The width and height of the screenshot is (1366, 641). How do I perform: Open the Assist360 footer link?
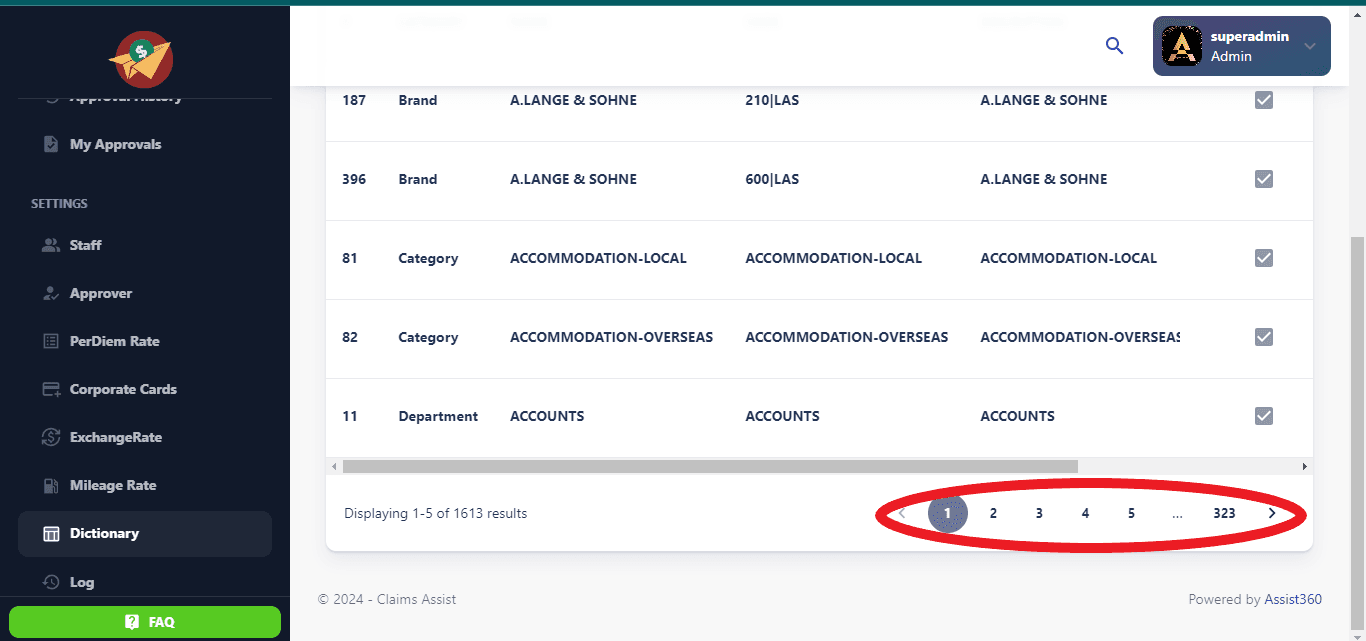click(x=1292, y=599)
